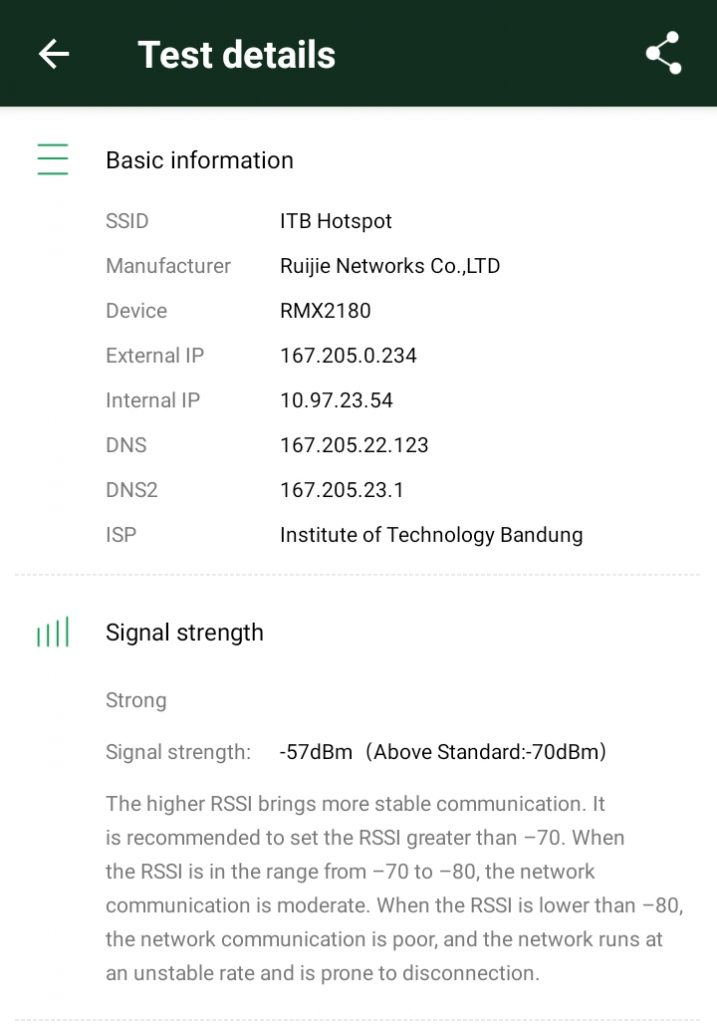Tap internal IP 10.97.23.54

[336, 401]
